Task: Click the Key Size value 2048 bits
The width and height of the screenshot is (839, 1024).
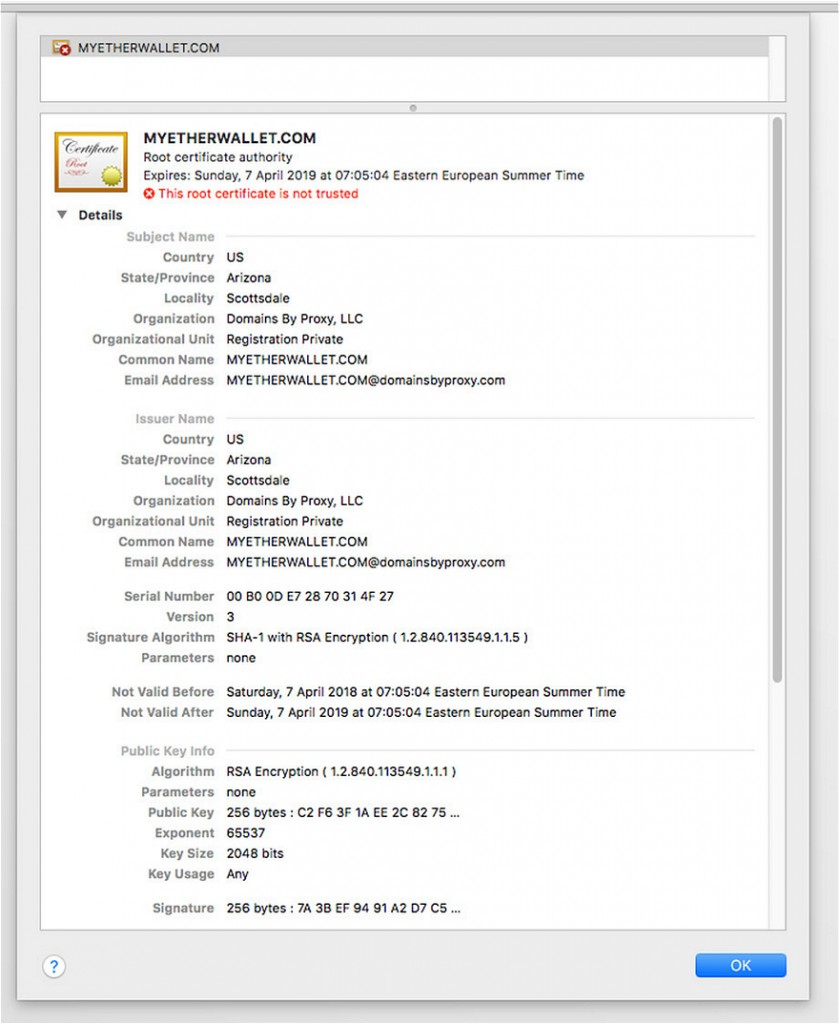Action: coord(255,853)
